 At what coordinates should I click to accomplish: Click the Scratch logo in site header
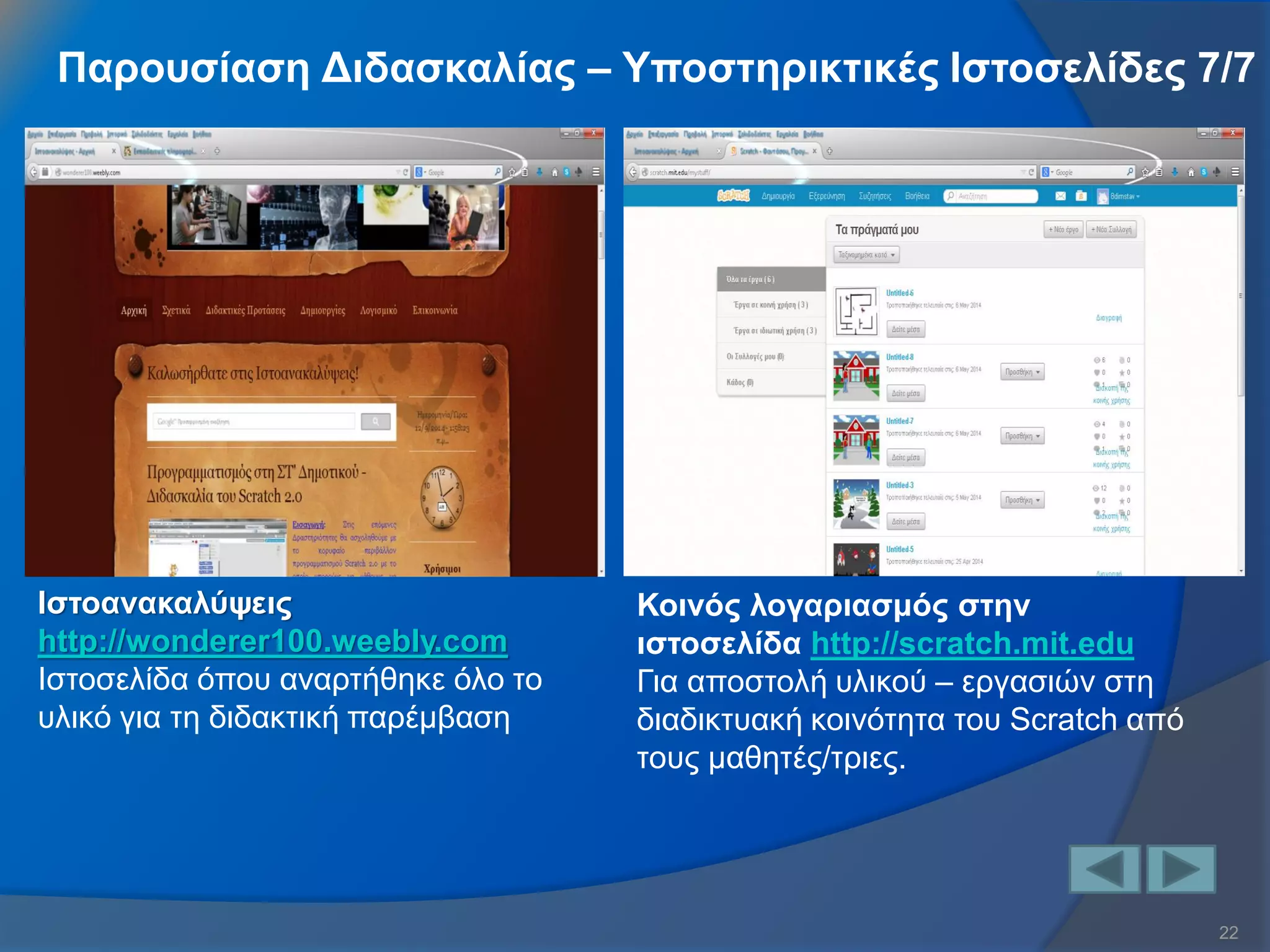[733, 196]
